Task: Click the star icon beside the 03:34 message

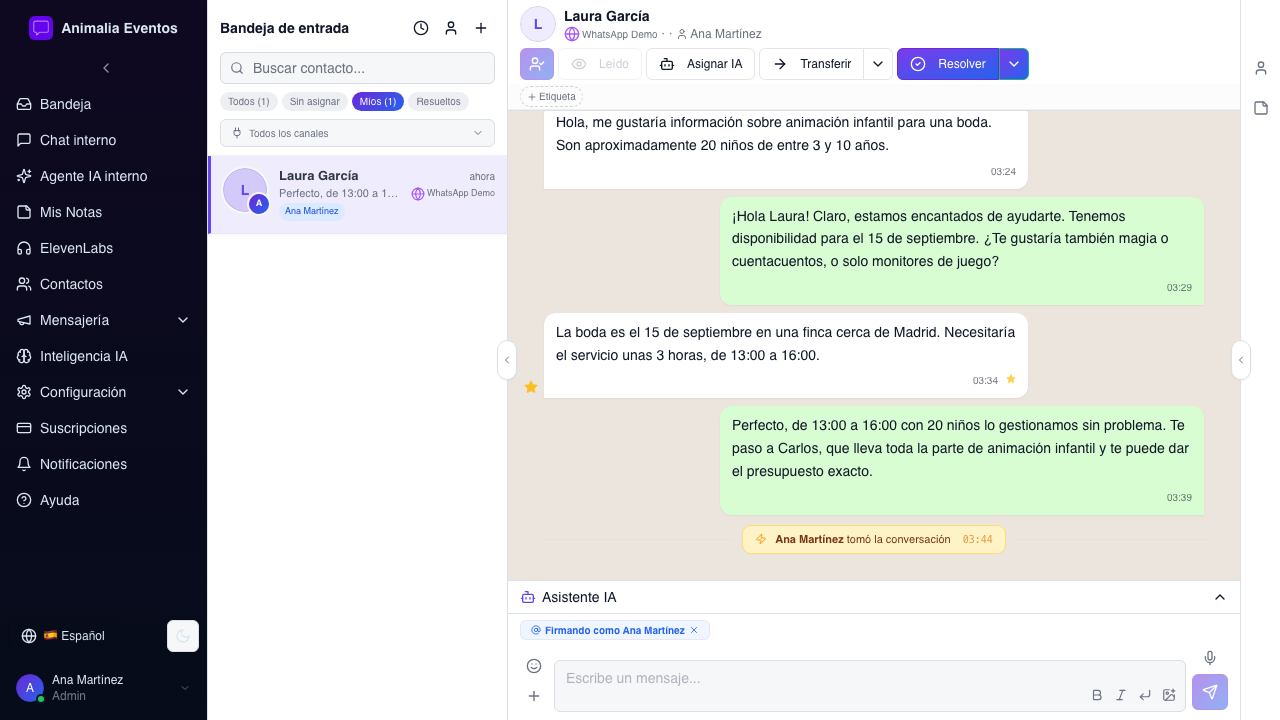Action: click(1011, 379)
